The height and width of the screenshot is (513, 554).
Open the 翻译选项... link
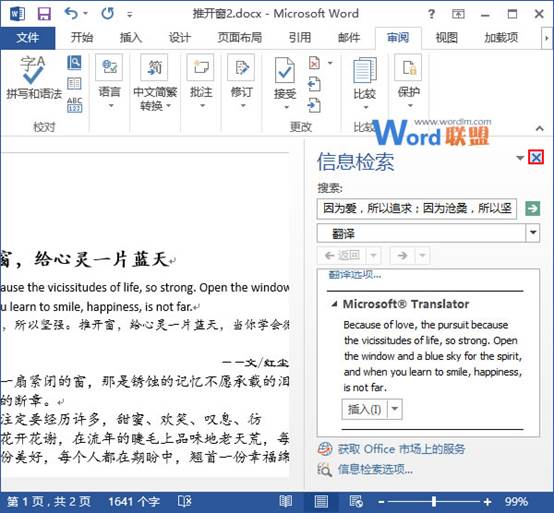coord(355,275)
